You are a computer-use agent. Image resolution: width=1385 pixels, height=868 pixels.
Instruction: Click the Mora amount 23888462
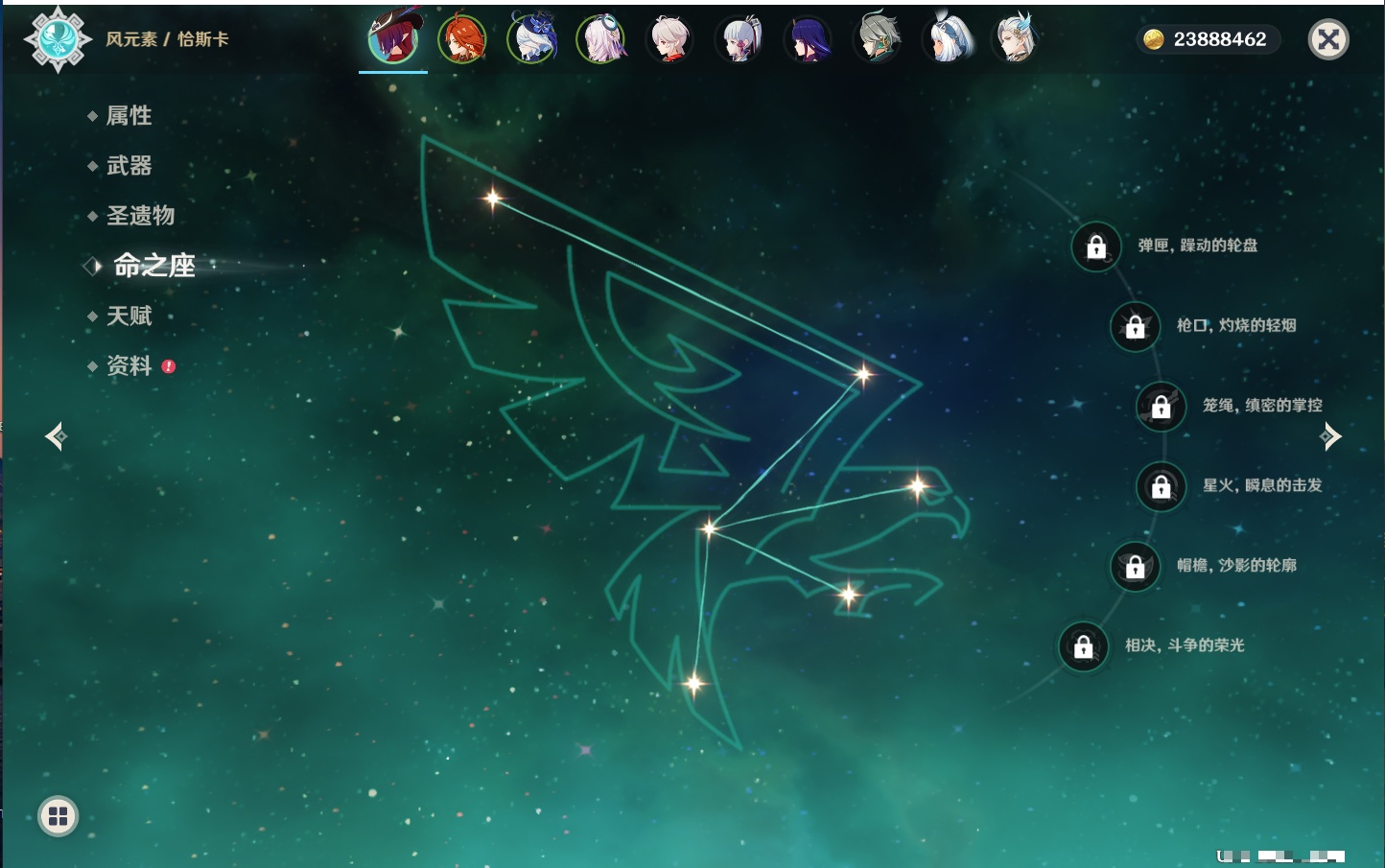[1220, 39]
